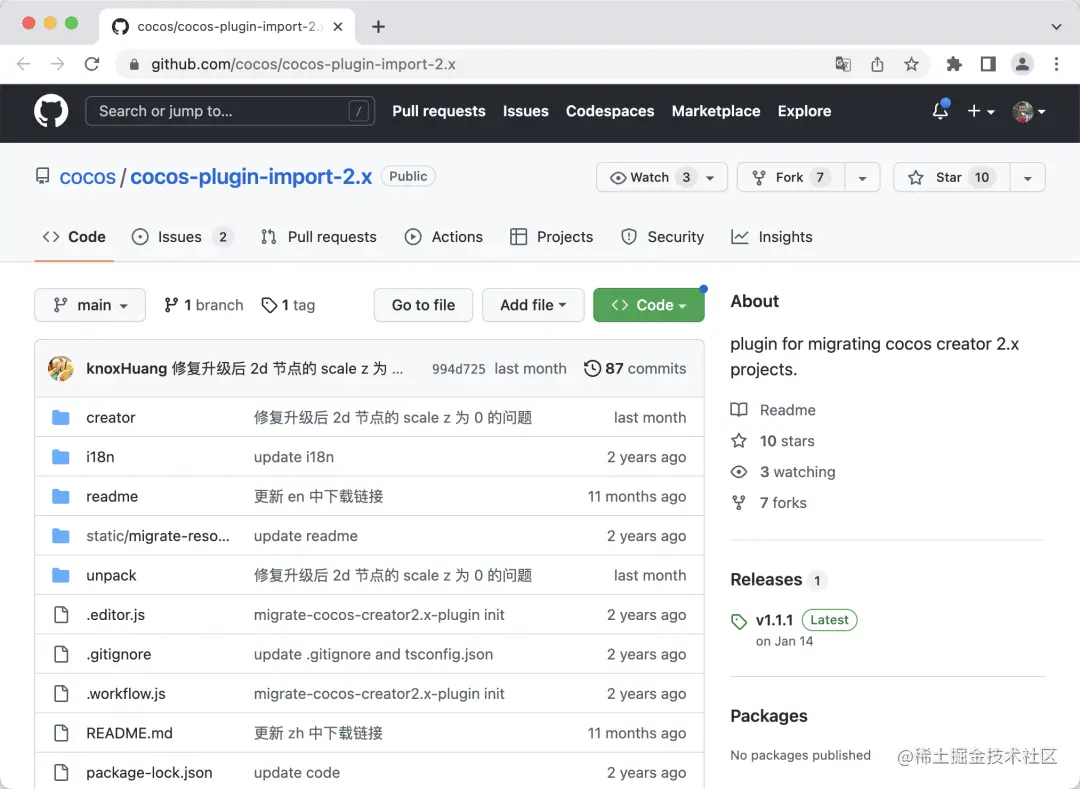1080x789 pixels.
Task: Expand the Watch options arrow
Action: click(710, 178)
